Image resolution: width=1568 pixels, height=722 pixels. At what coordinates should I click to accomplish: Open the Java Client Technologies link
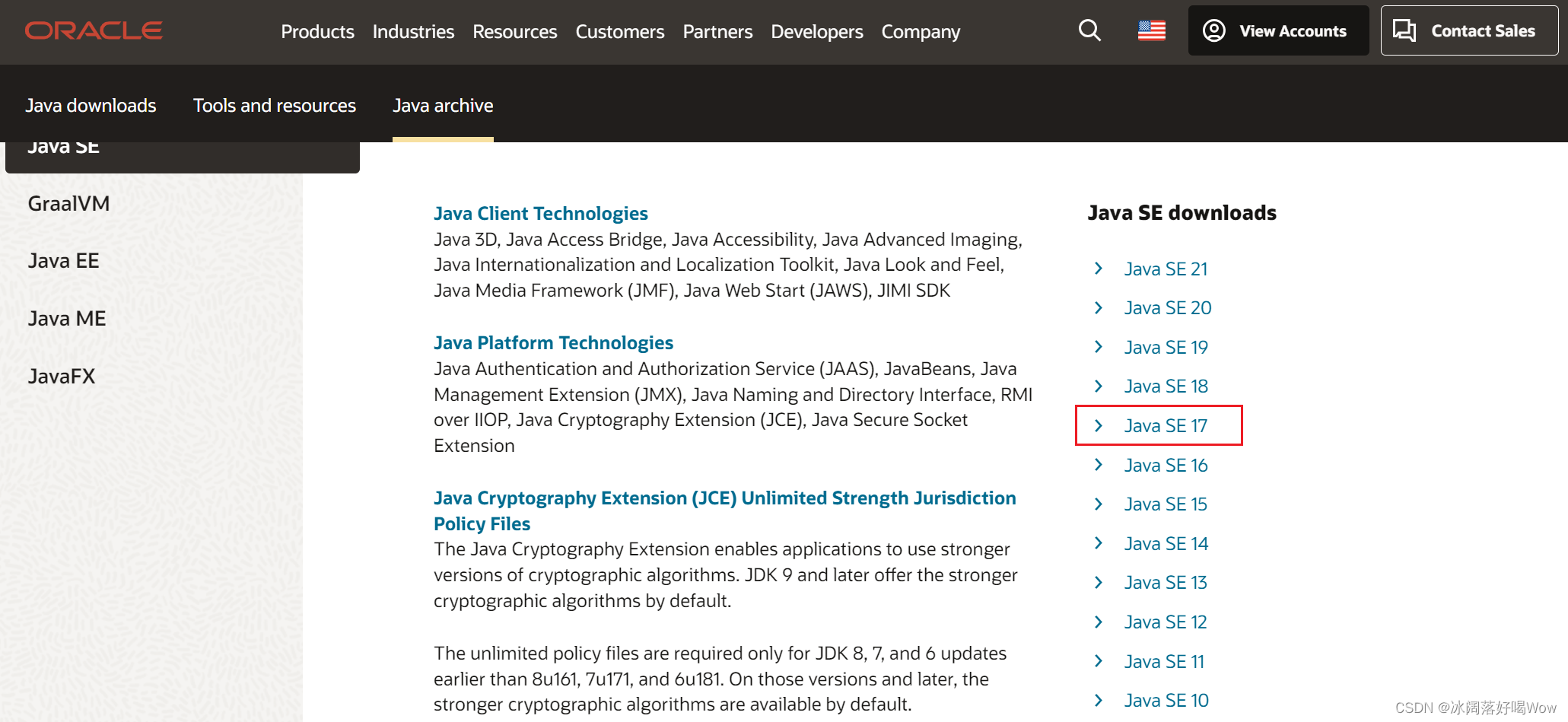pyautogui.click(x=540, y=214)
